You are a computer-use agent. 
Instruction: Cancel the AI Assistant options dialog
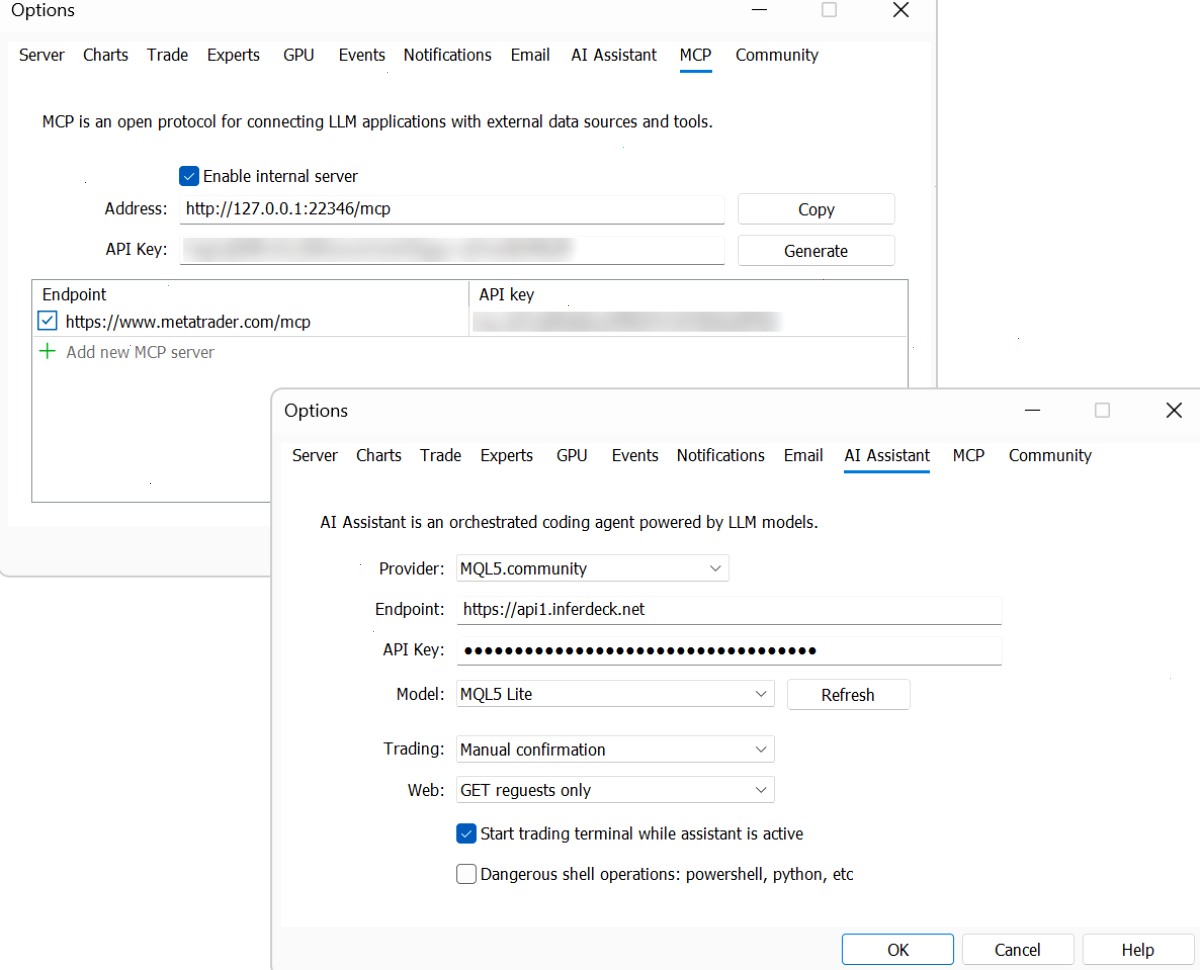pos(1018,950)
